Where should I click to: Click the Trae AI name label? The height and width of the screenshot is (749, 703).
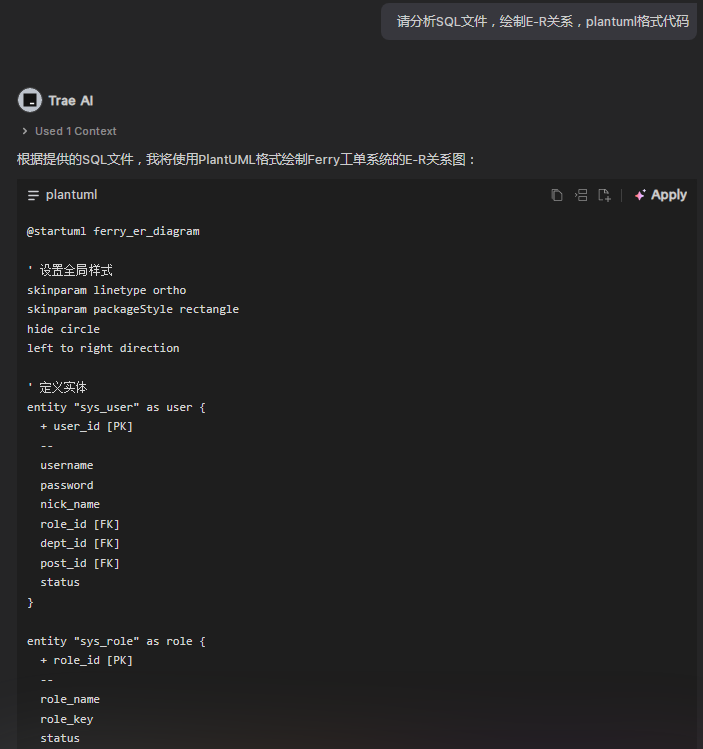[71, 101]
